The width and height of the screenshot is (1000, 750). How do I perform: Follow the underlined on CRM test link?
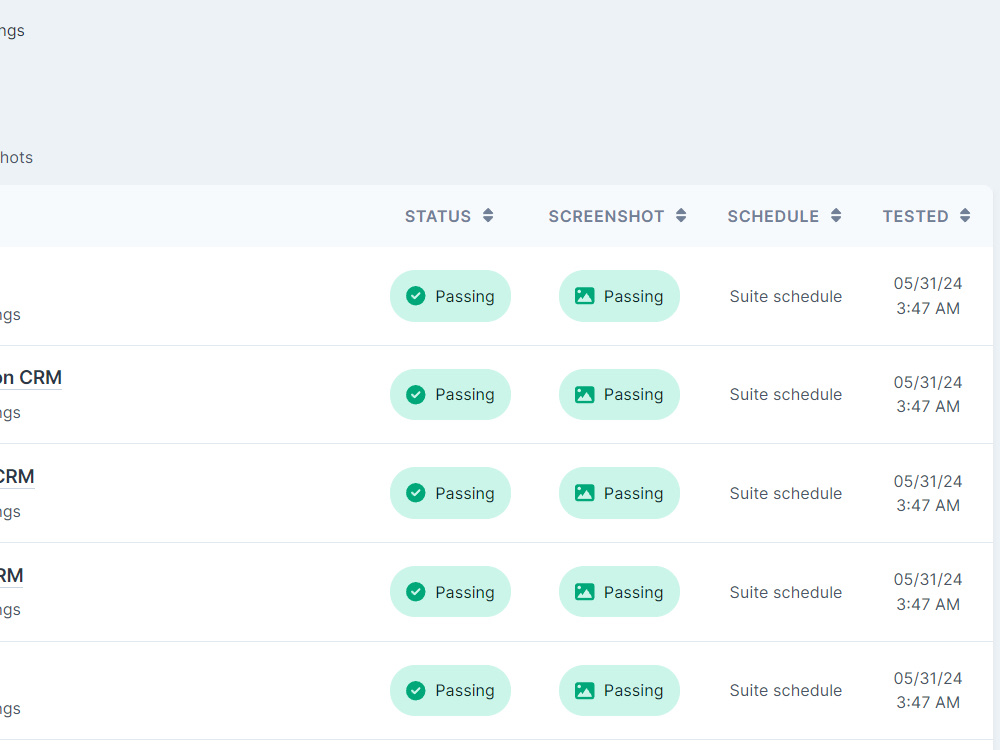coord(31,377)
